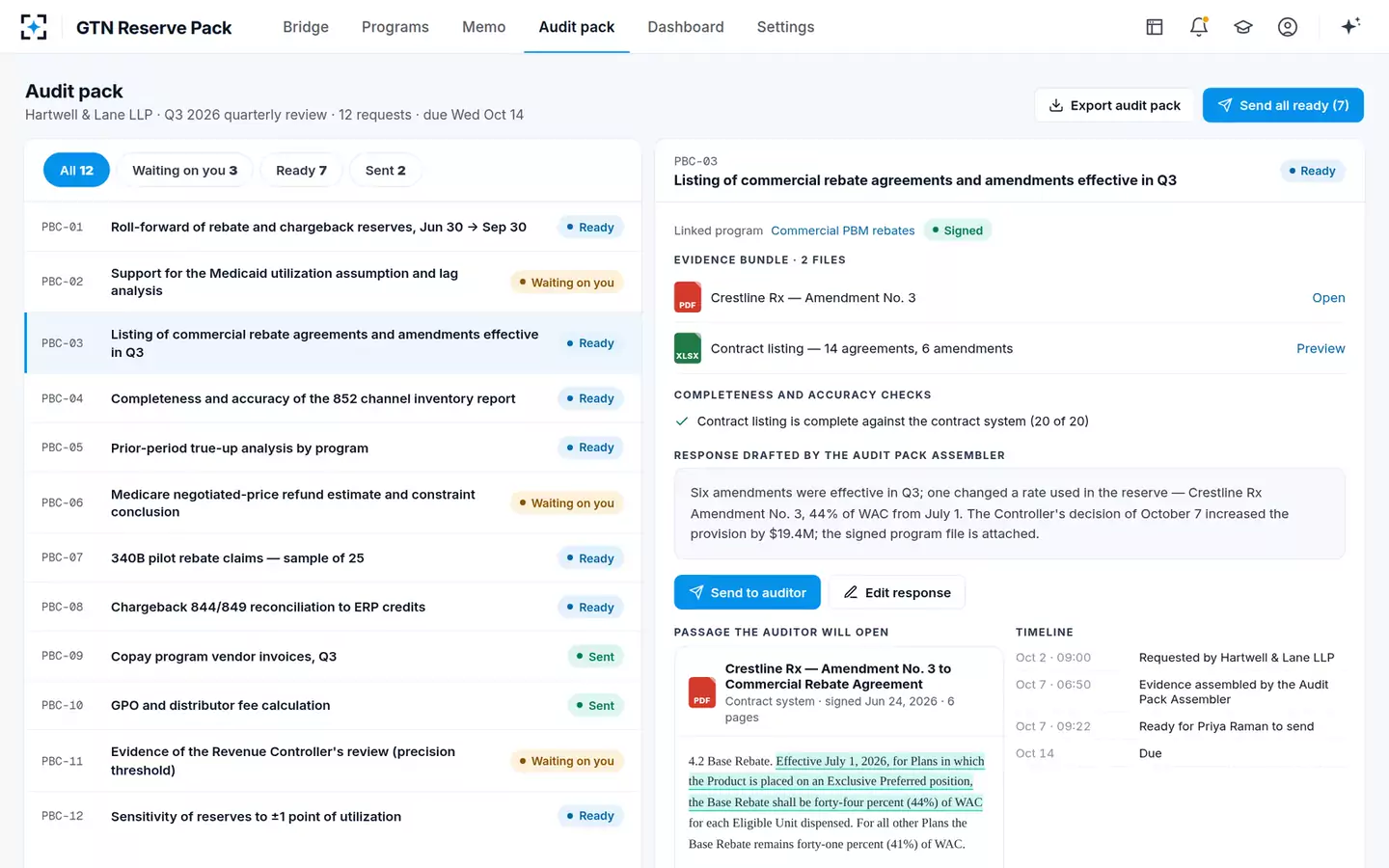Open the Crestline Rx amendment via Open link

1328,298
